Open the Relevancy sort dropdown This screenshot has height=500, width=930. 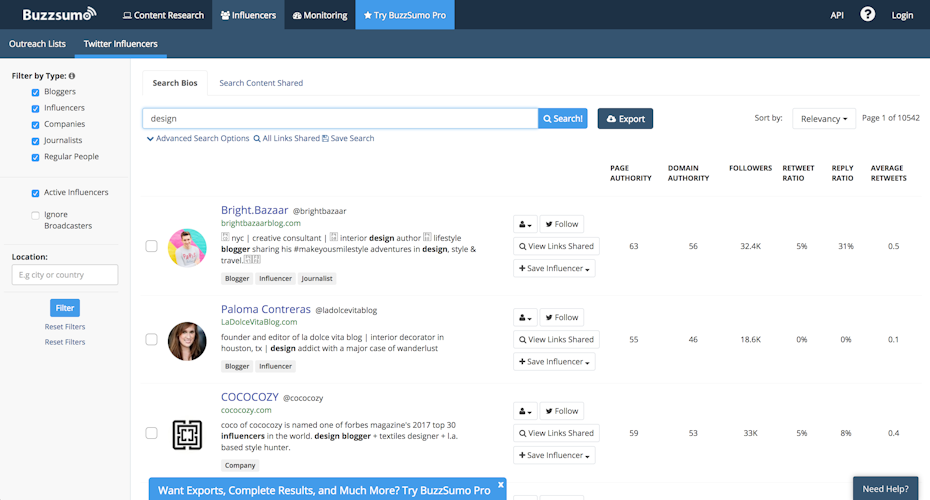[824, 118]
